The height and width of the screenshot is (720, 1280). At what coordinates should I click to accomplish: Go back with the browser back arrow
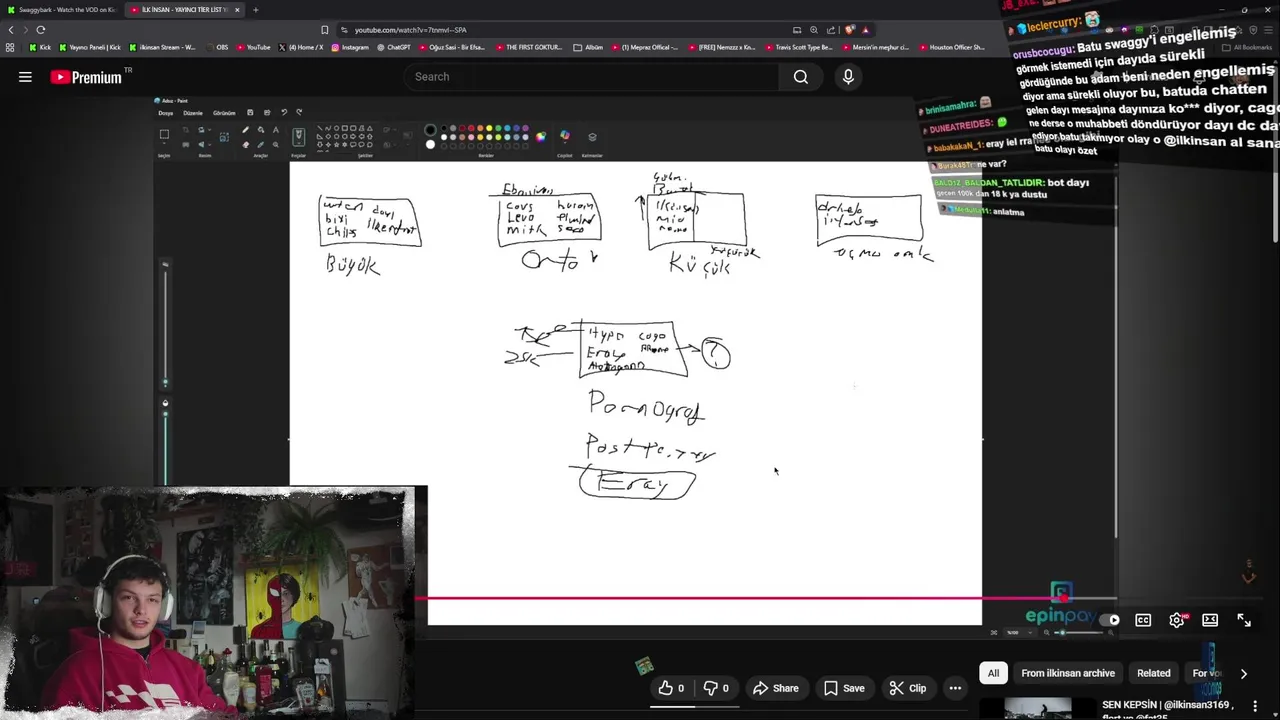(x=11, y=30)
